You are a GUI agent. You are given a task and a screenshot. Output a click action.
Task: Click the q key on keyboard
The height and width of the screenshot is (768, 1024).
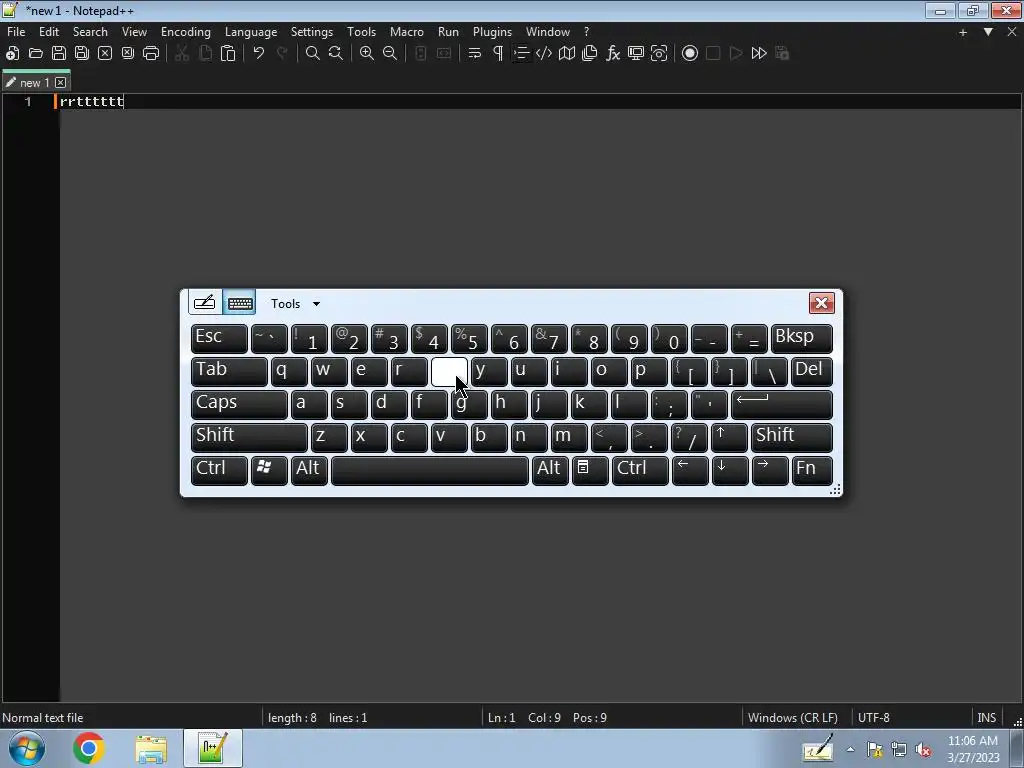(x=289, y=370)
